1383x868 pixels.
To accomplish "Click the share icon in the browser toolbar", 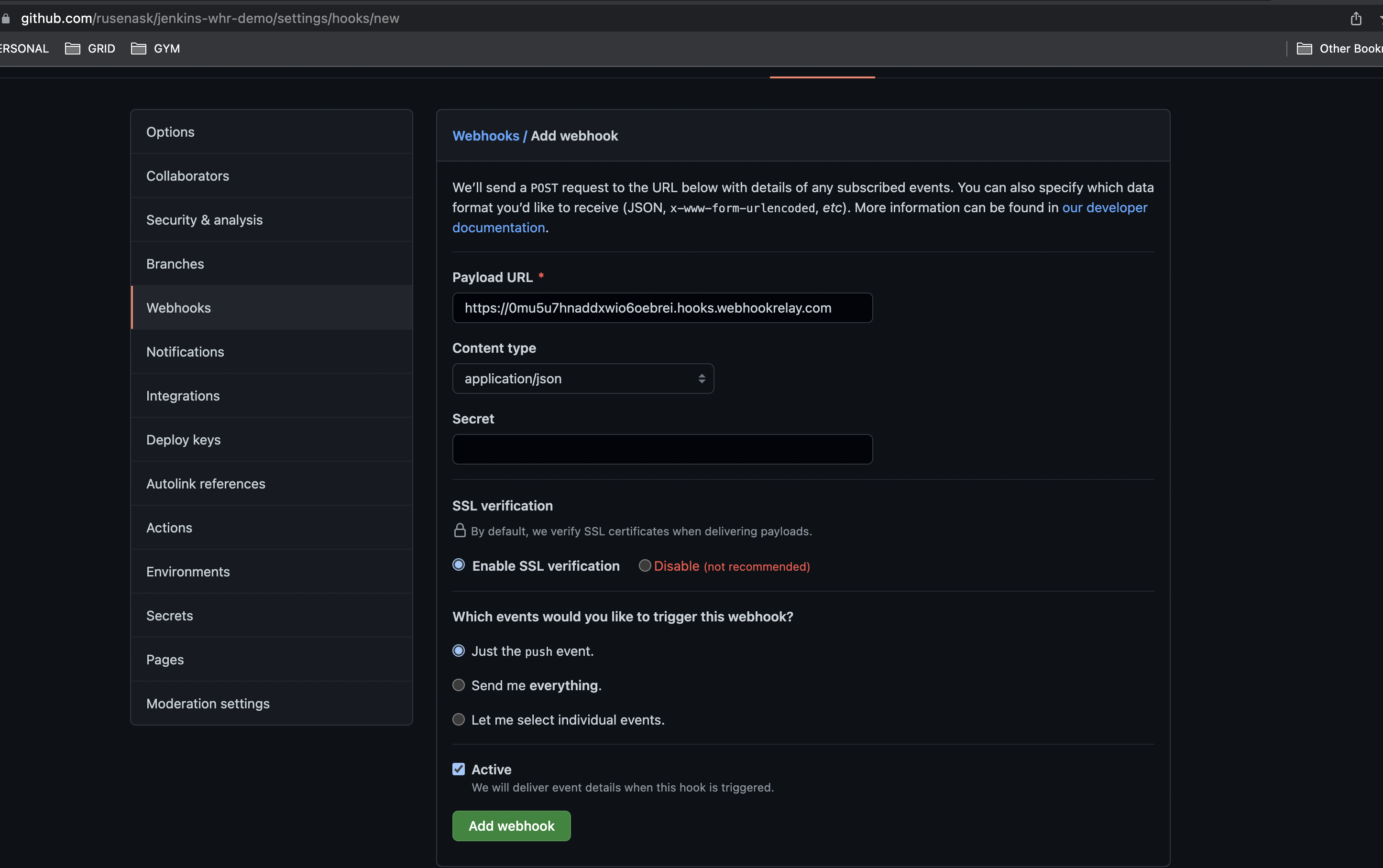I will (1357, 18).
